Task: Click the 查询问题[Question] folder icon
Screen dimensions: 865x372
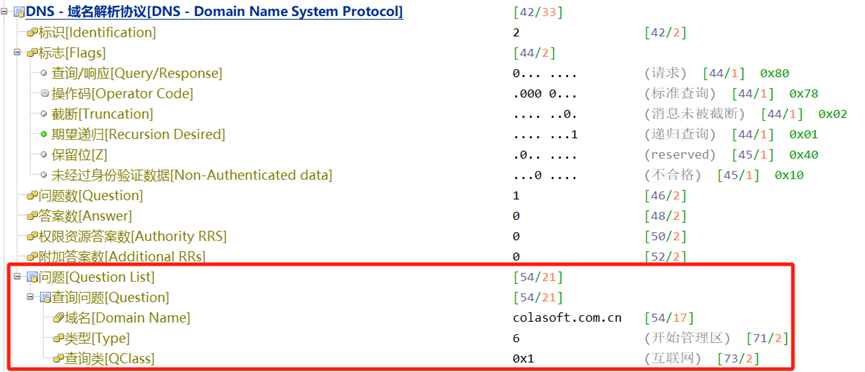Action: click(45, 298)
